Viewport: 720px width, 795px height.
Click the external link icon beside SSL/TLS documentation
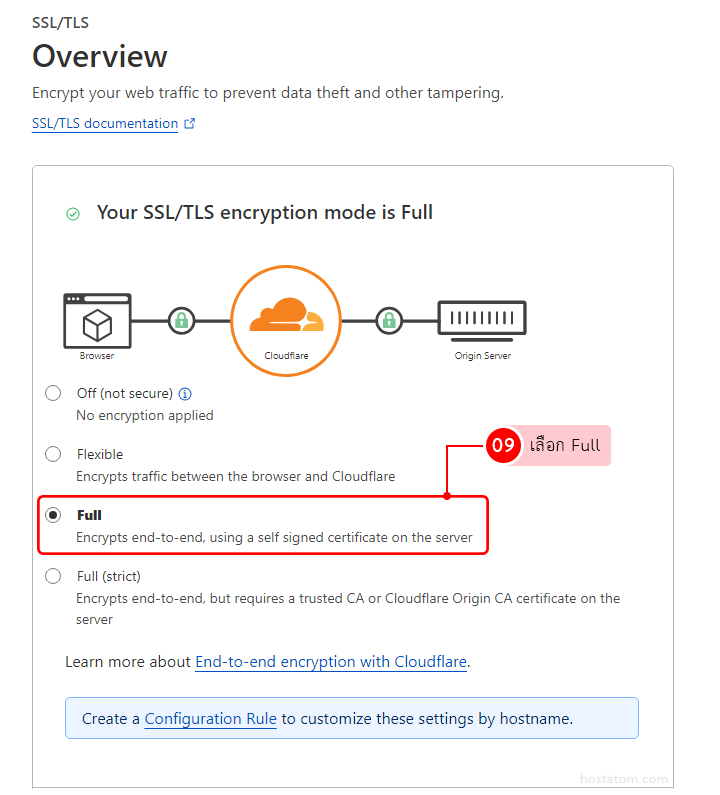pos(190,124)
